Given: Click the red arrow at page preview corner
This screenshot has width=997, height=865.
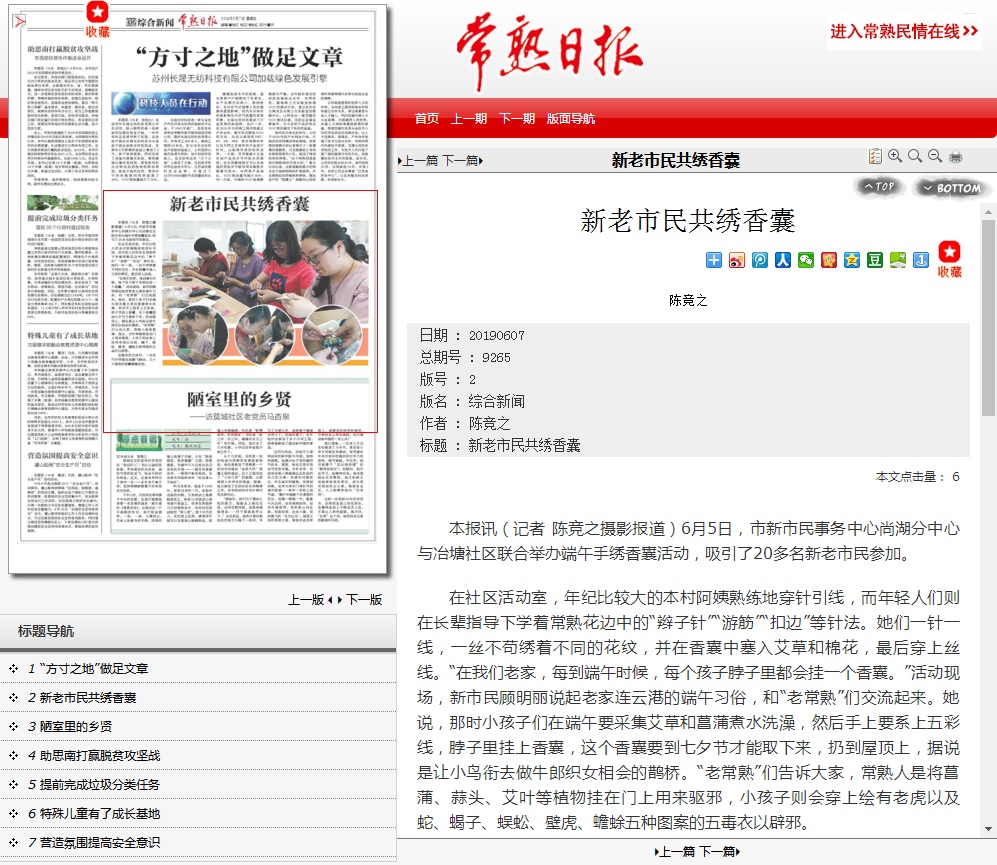Looking at the screenshot, I should coord(20,22).
